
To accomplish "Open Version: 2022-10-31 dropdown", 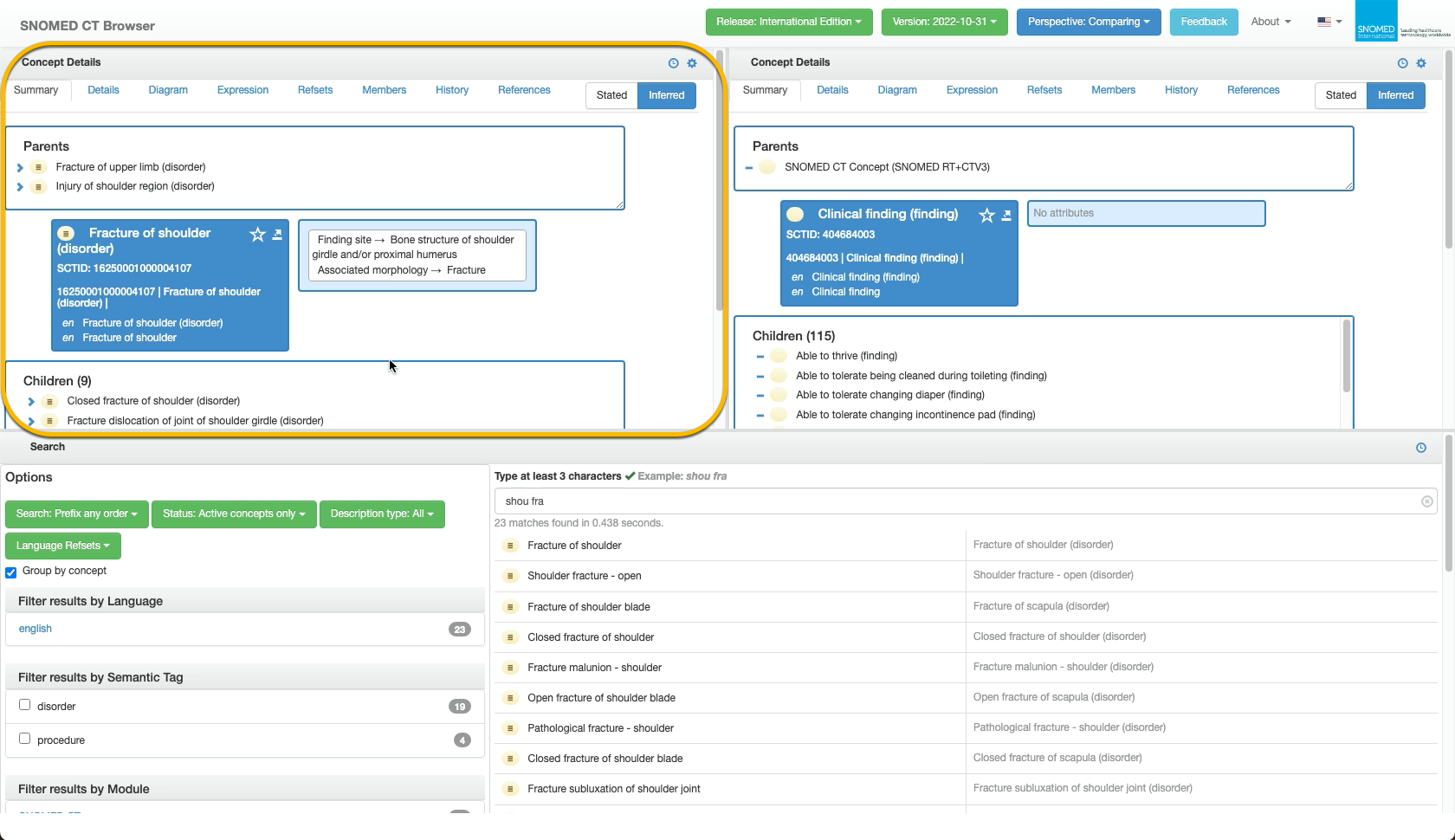I will pos(944,22).
